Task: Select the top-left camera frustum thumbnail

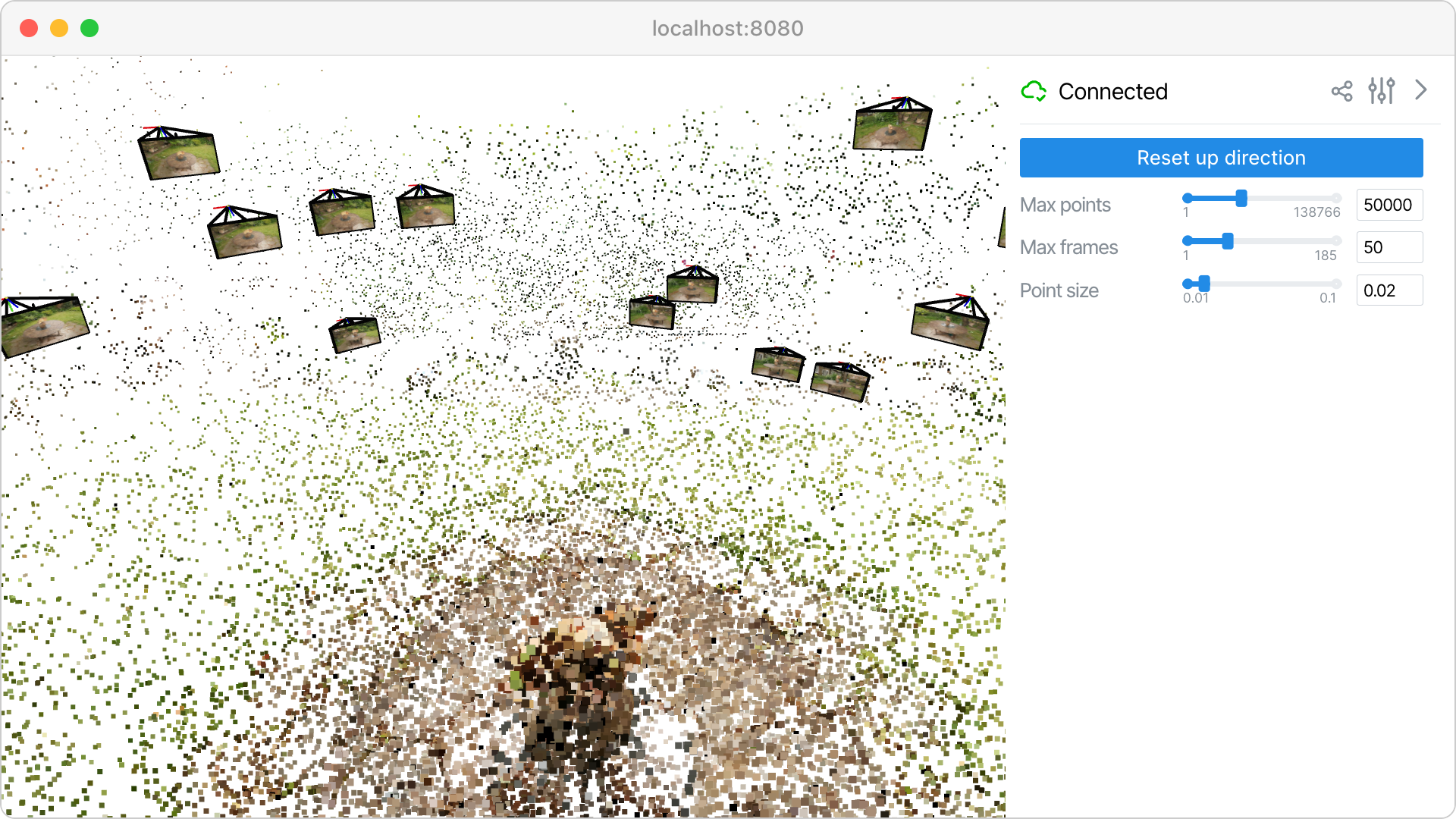Action: point(179,152)
